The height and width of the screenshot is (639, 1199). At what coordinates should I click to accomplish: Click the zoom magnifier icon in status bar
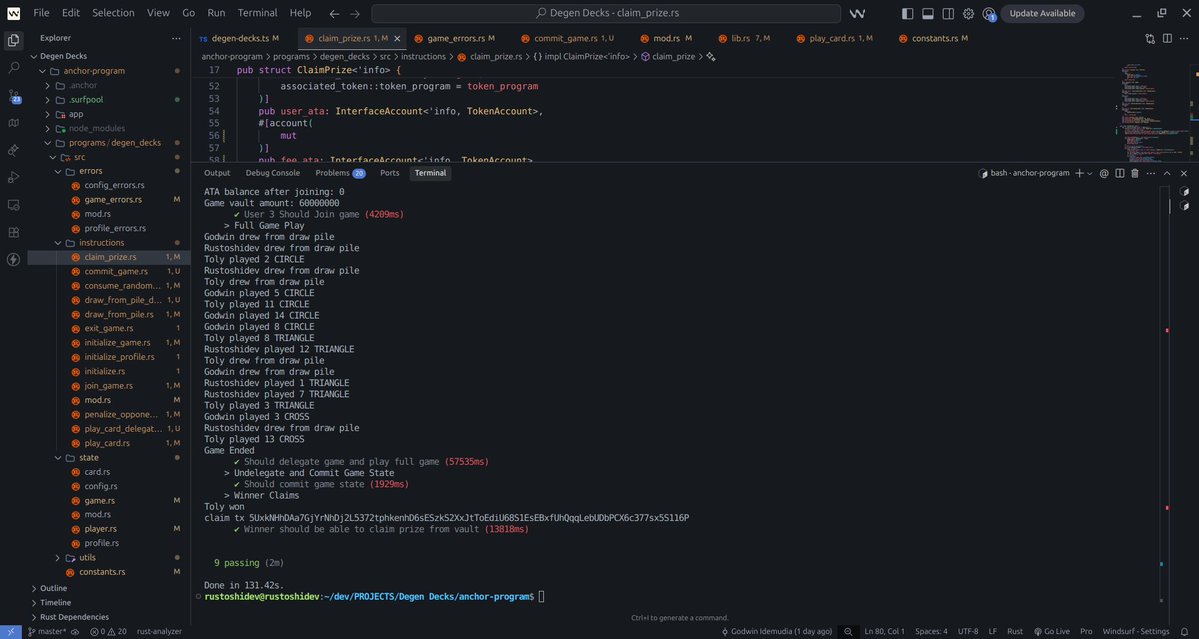pyautogui.click(x=847, y=632)
